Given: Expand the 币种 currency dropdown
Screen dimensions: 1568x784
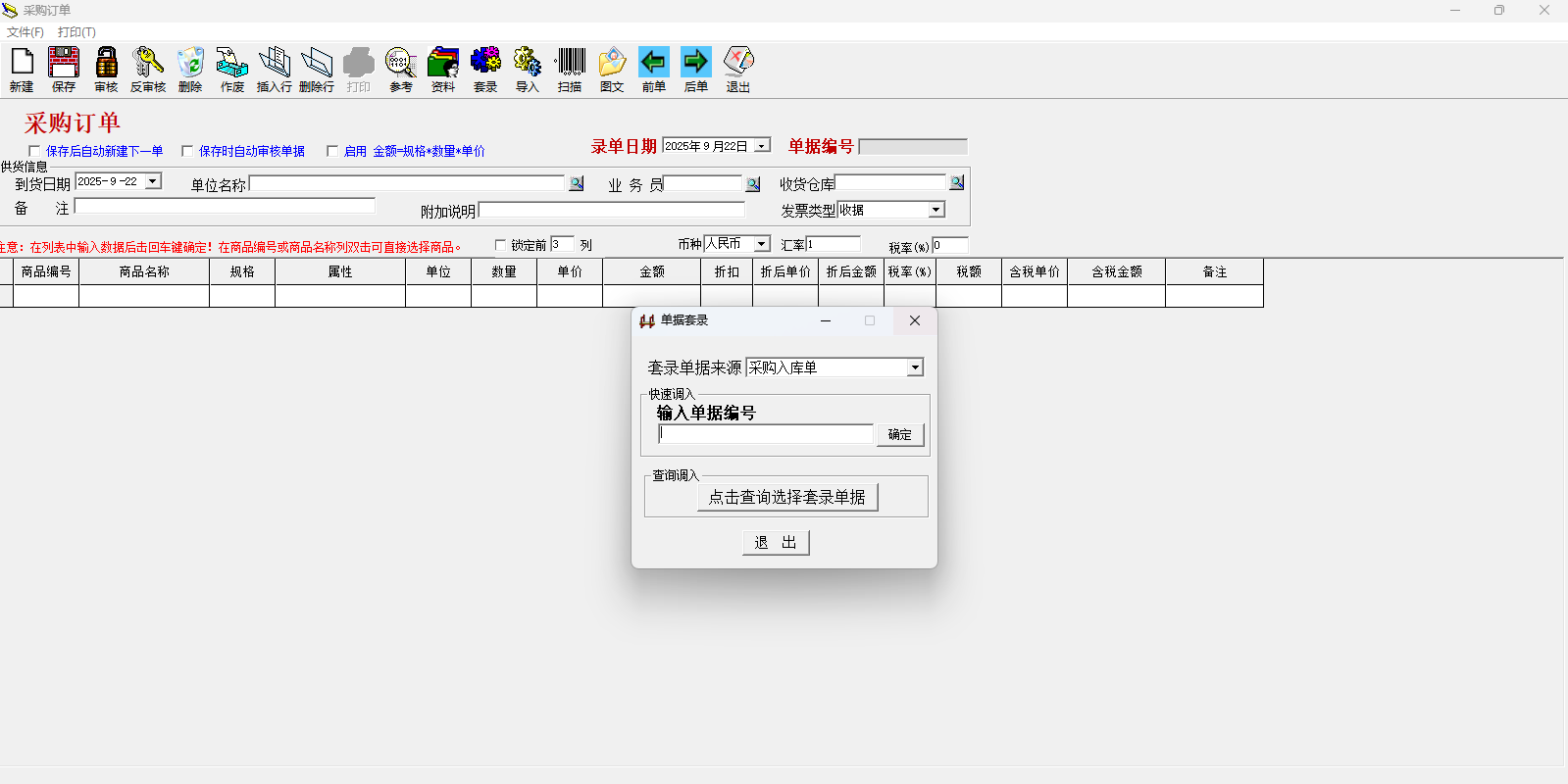Looking at the screenshot, I should point(762,244).
